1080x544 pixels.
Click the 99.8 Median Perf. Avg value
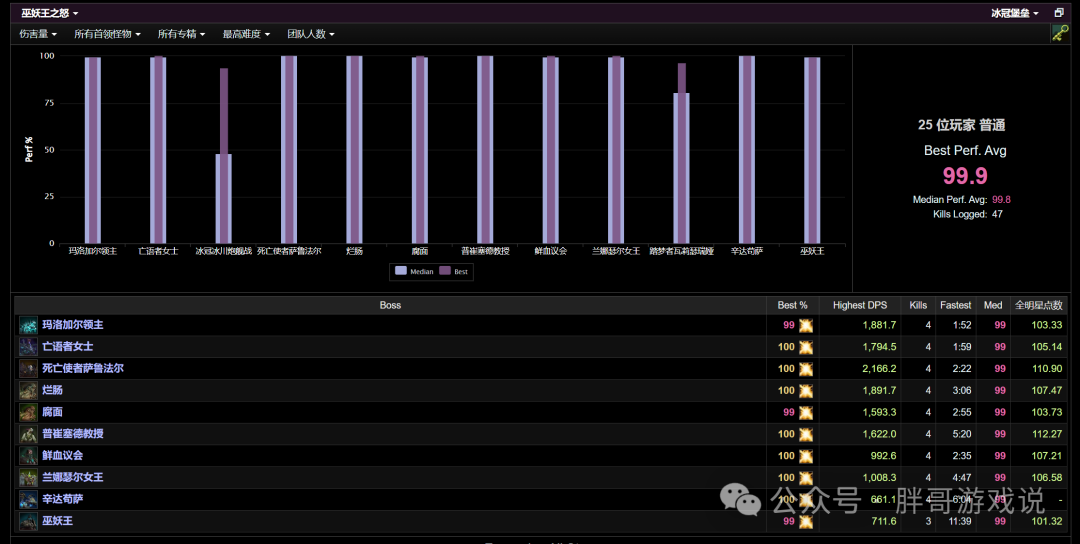click(x=1001, y=200)
